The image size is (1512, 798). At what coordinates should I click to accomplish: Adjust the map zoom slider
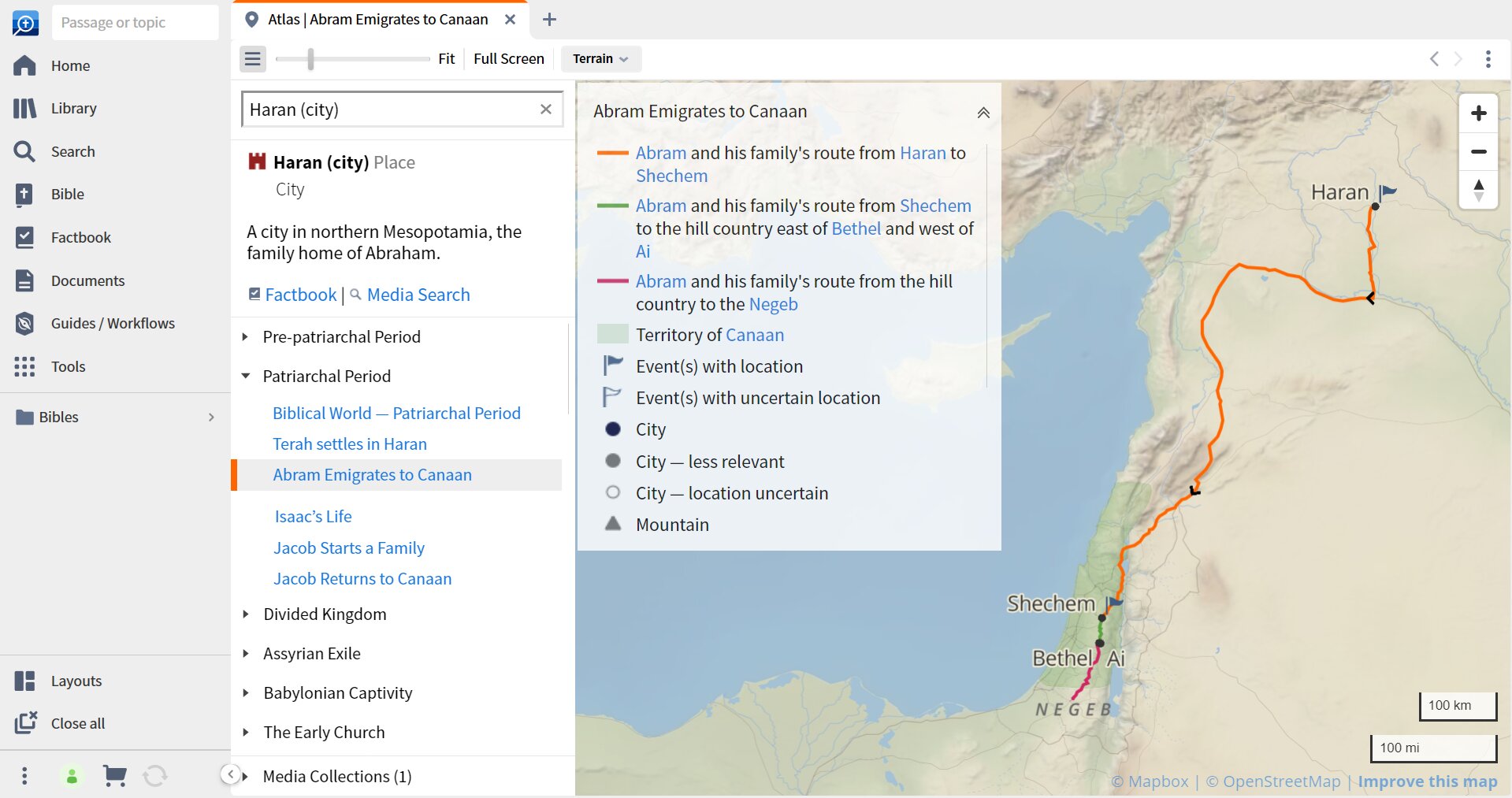(x=309, y=58)
